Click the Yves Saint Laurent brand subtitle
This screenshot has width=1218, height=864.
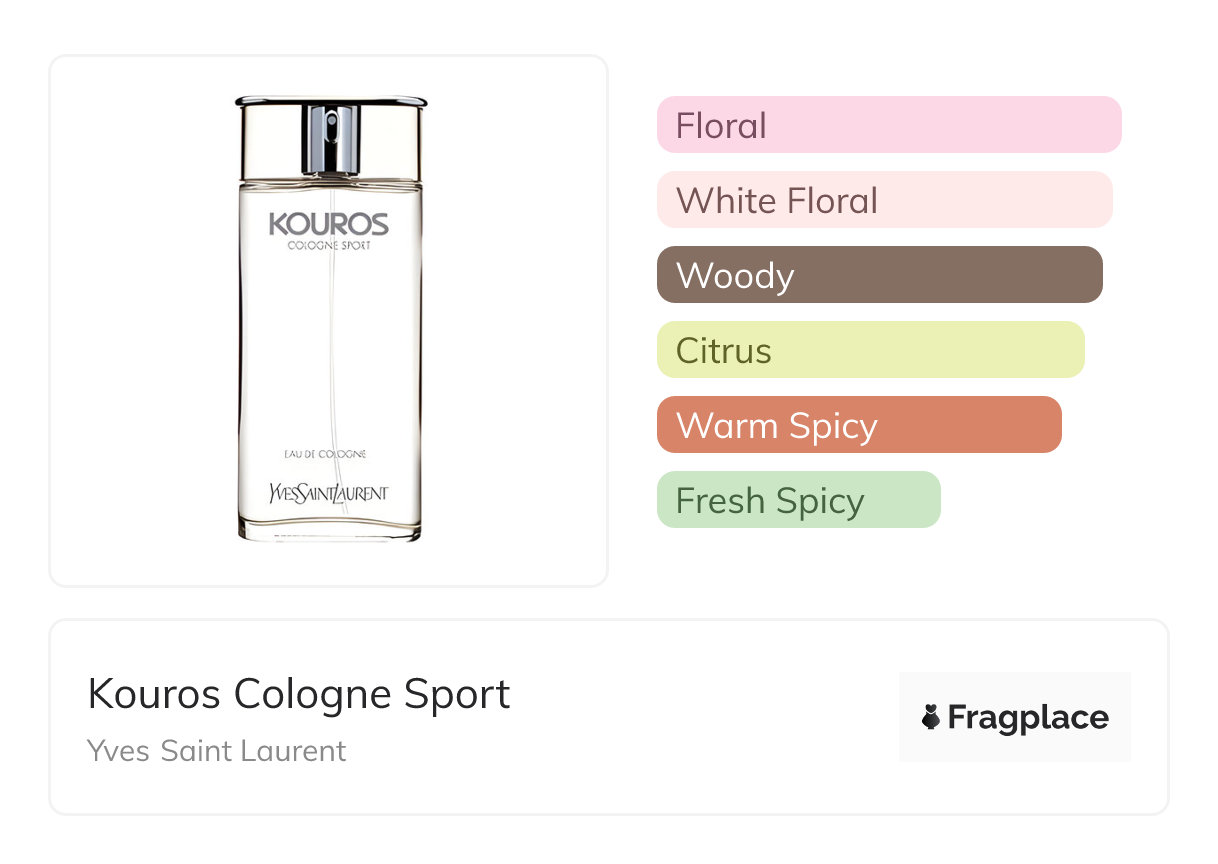pyautogui.click(x=217, y=751)
